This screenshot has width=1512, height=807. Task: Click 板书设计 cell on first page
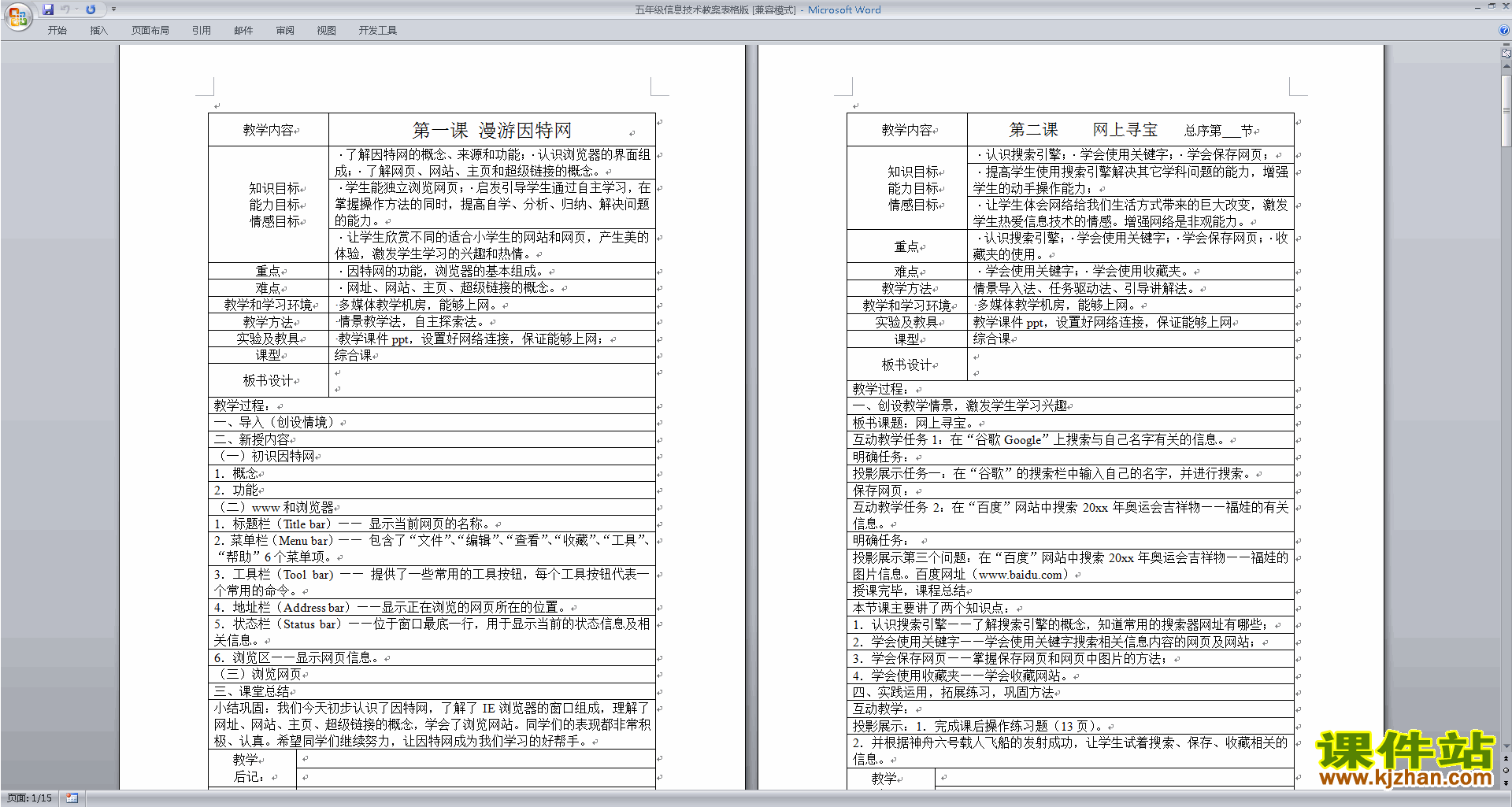(269, 380)
